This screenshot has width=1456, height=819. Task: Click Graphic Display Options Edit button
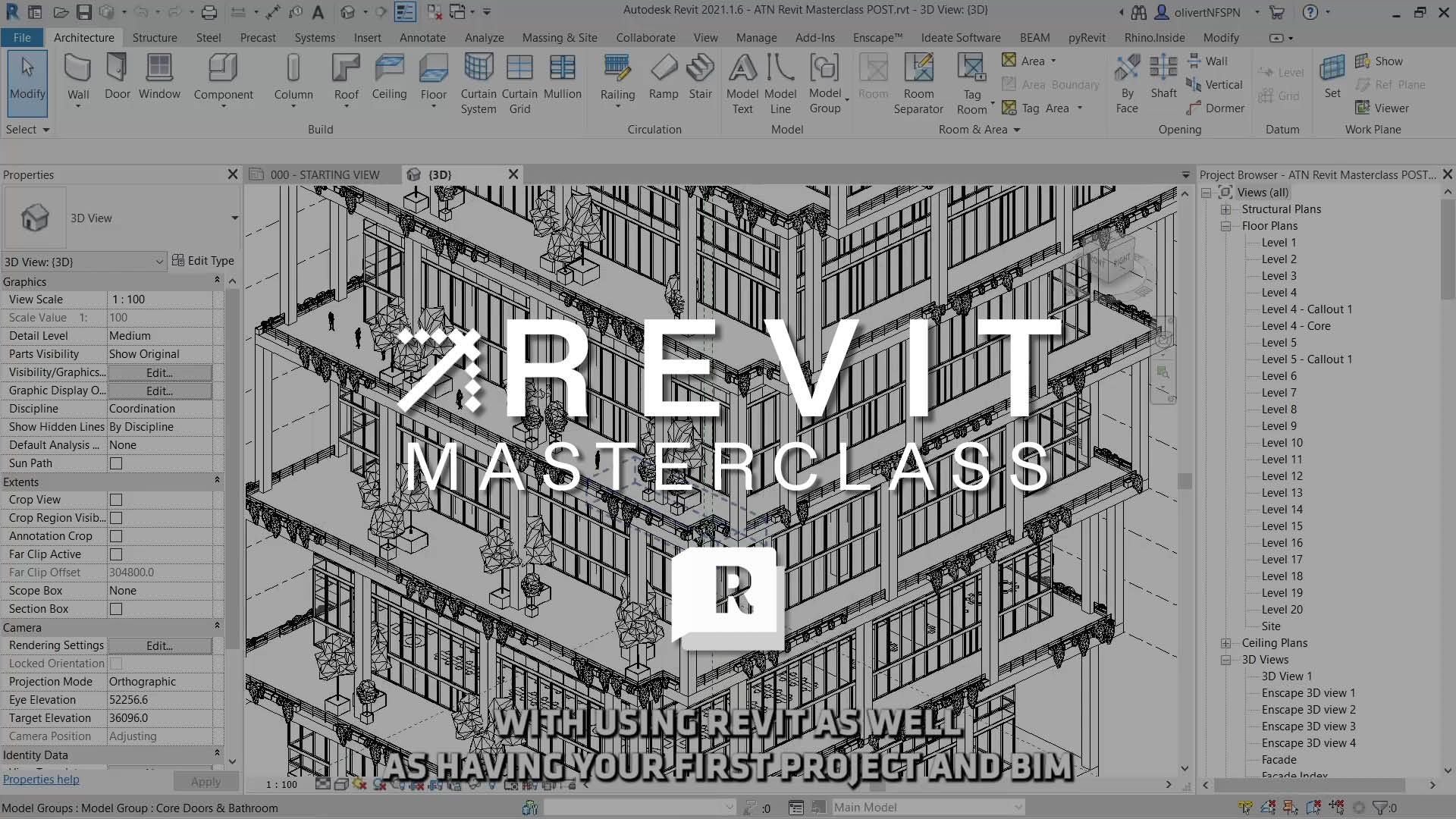tap(159, 391)
